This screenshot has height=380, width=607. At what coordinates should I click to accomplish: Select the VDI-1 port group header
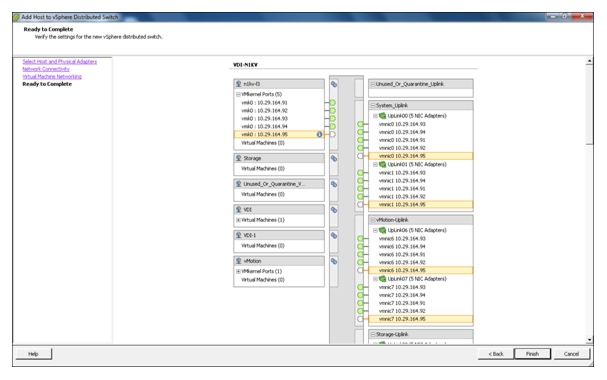[x=279, y=235]
